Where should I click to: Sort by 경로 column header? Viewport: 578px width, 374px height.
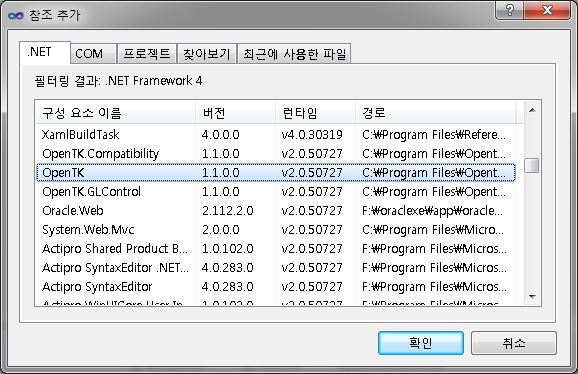point(436,113)
